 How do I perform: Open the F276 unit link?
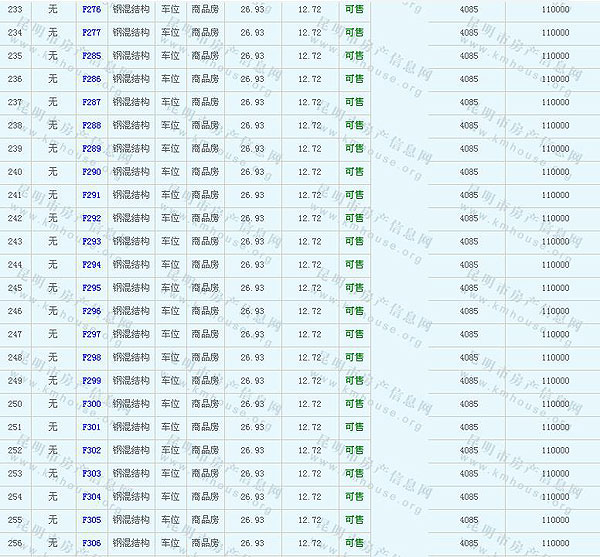[91, 9]
